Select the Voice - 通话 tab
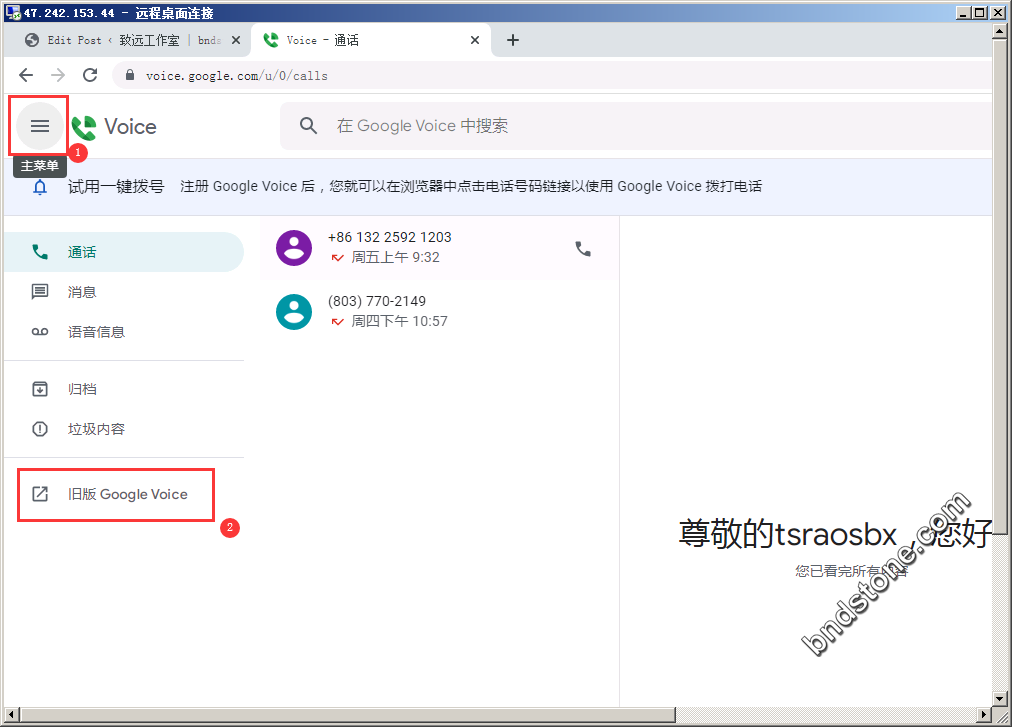Image resolution: width=1012 pixels, height=727 pixels. tap(370, 40)
